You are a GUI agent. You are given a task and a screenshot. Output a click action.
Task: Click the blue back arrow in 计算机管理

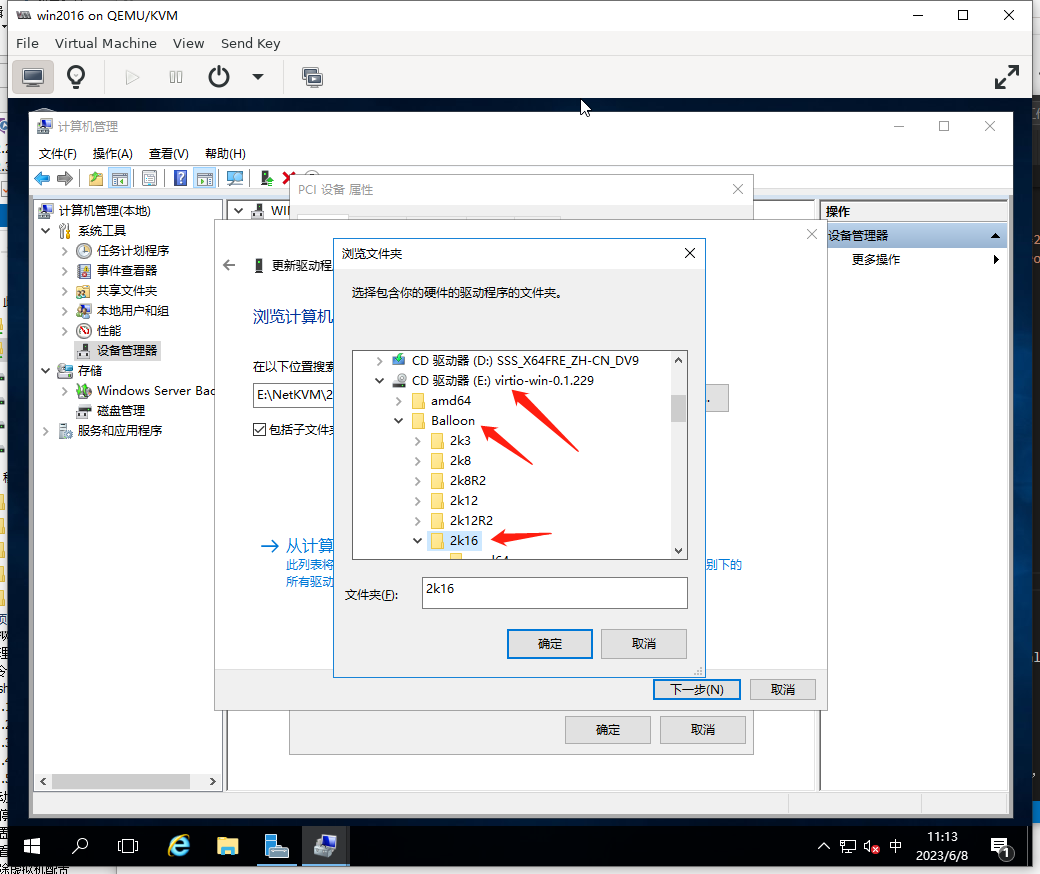point(42,178)
